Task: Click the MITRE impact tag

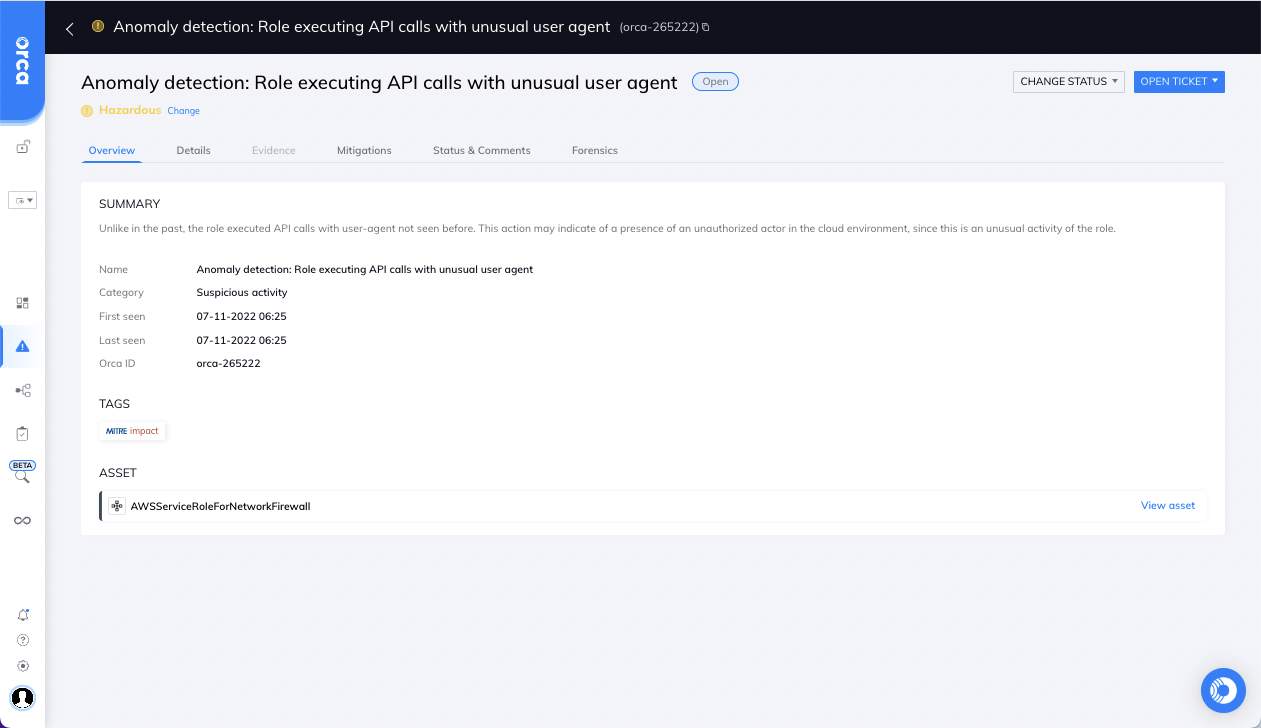Action: 132,431
